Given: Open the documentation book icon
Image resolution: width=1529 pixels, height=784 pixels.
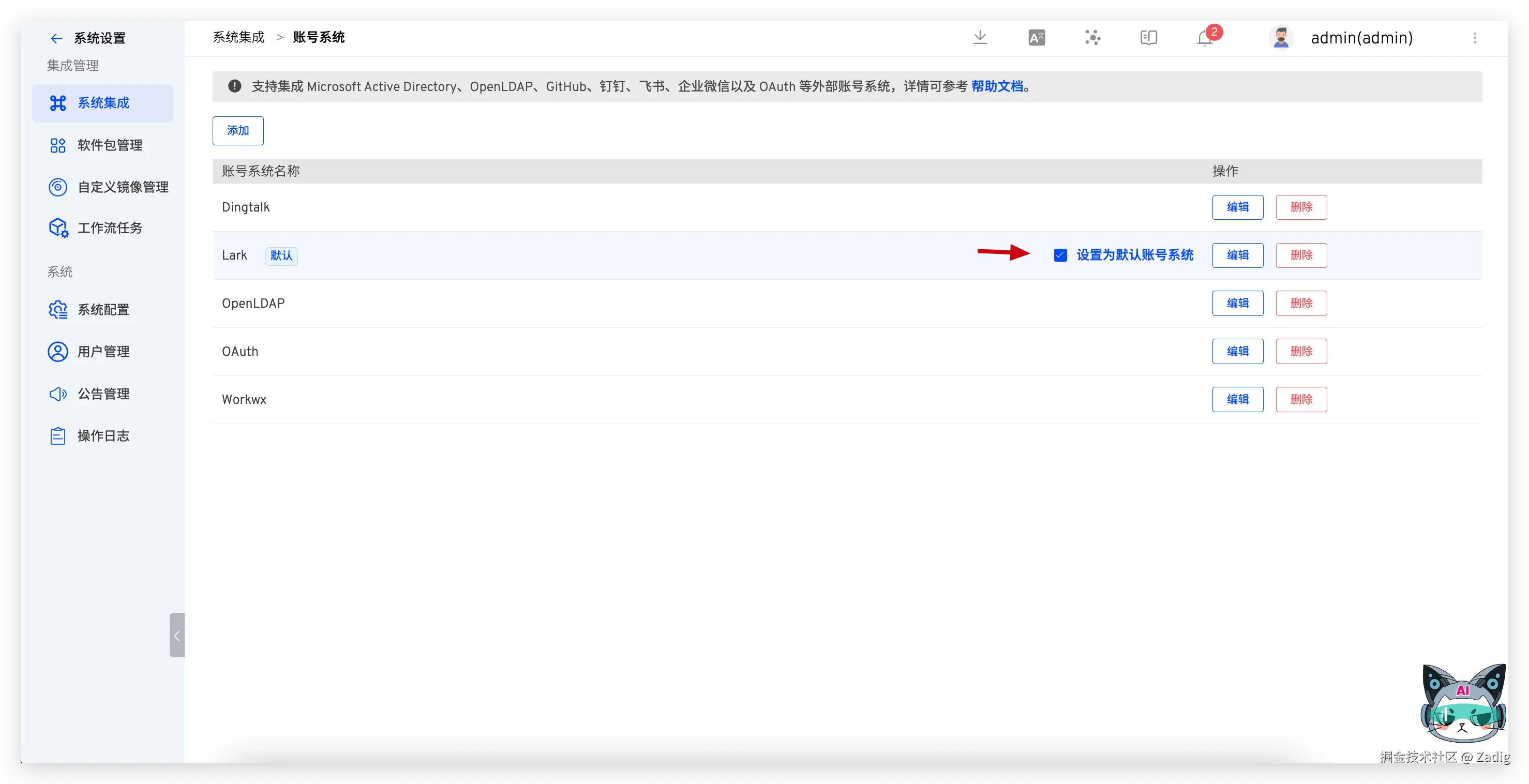Looking at the screenshot, I should (x=1148, y=38).
